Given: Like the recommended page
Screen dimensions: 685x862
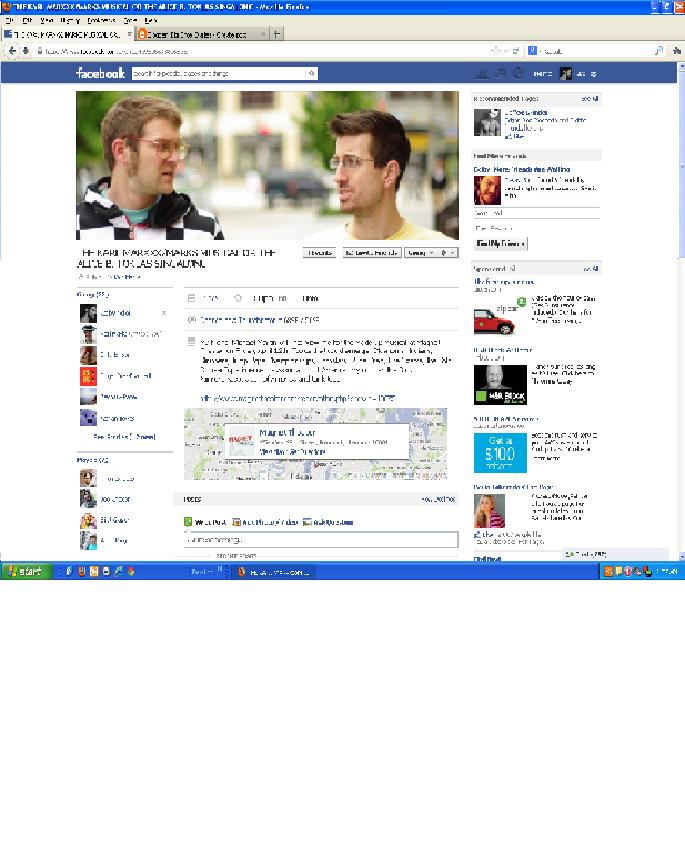Looking at the screenshot, I should [515, 136].
